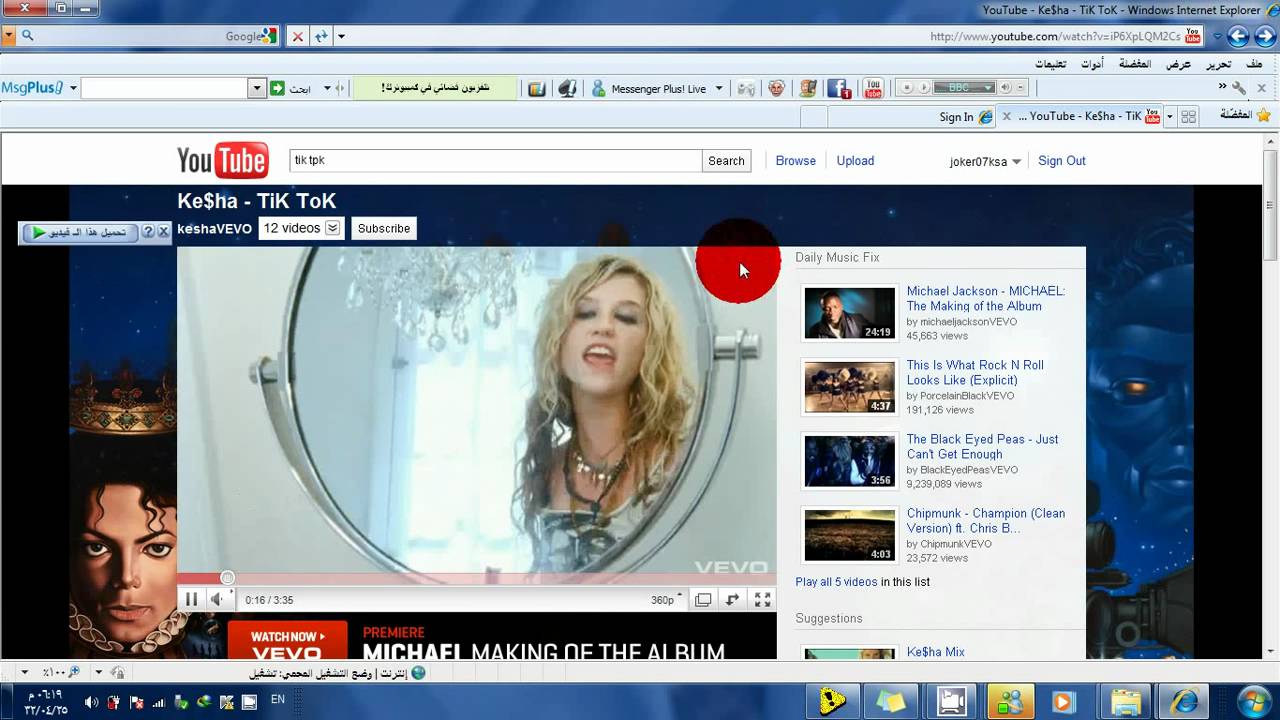The width and height of the screenshot is (1280, 720).
Task: Expand the 12 videos dropdown
Action: [x=301, y=228]
